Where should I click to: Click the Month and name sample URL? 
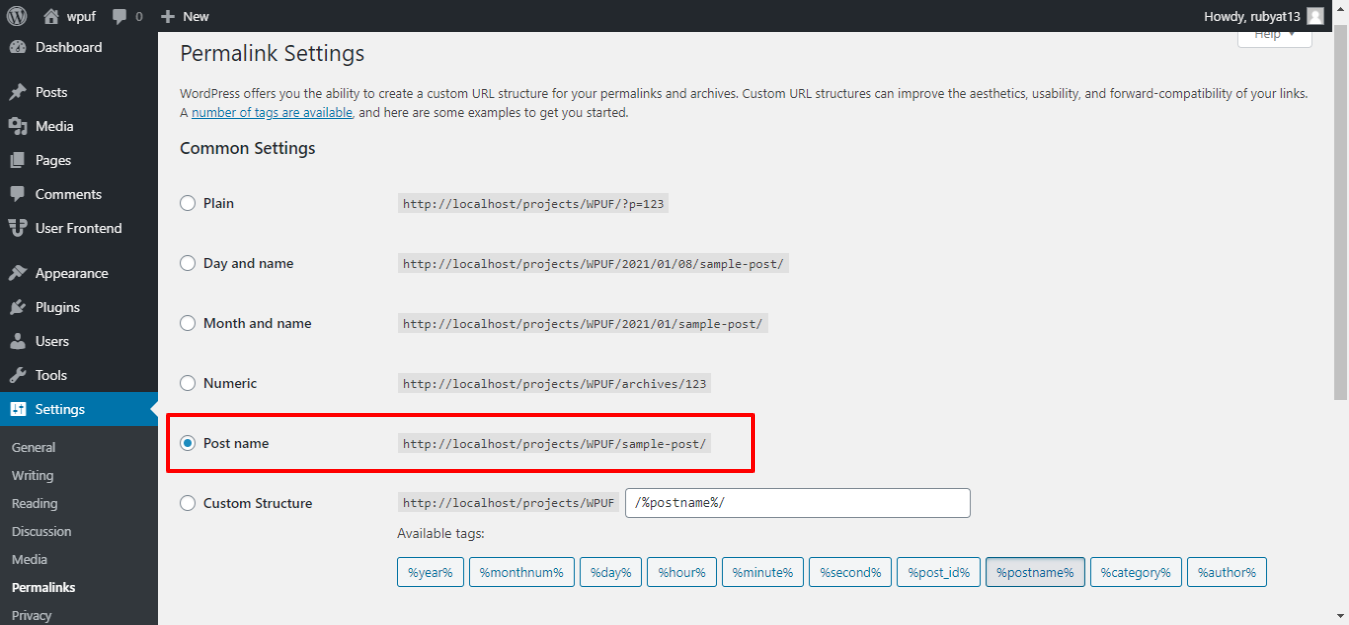[x=583, y=323]
